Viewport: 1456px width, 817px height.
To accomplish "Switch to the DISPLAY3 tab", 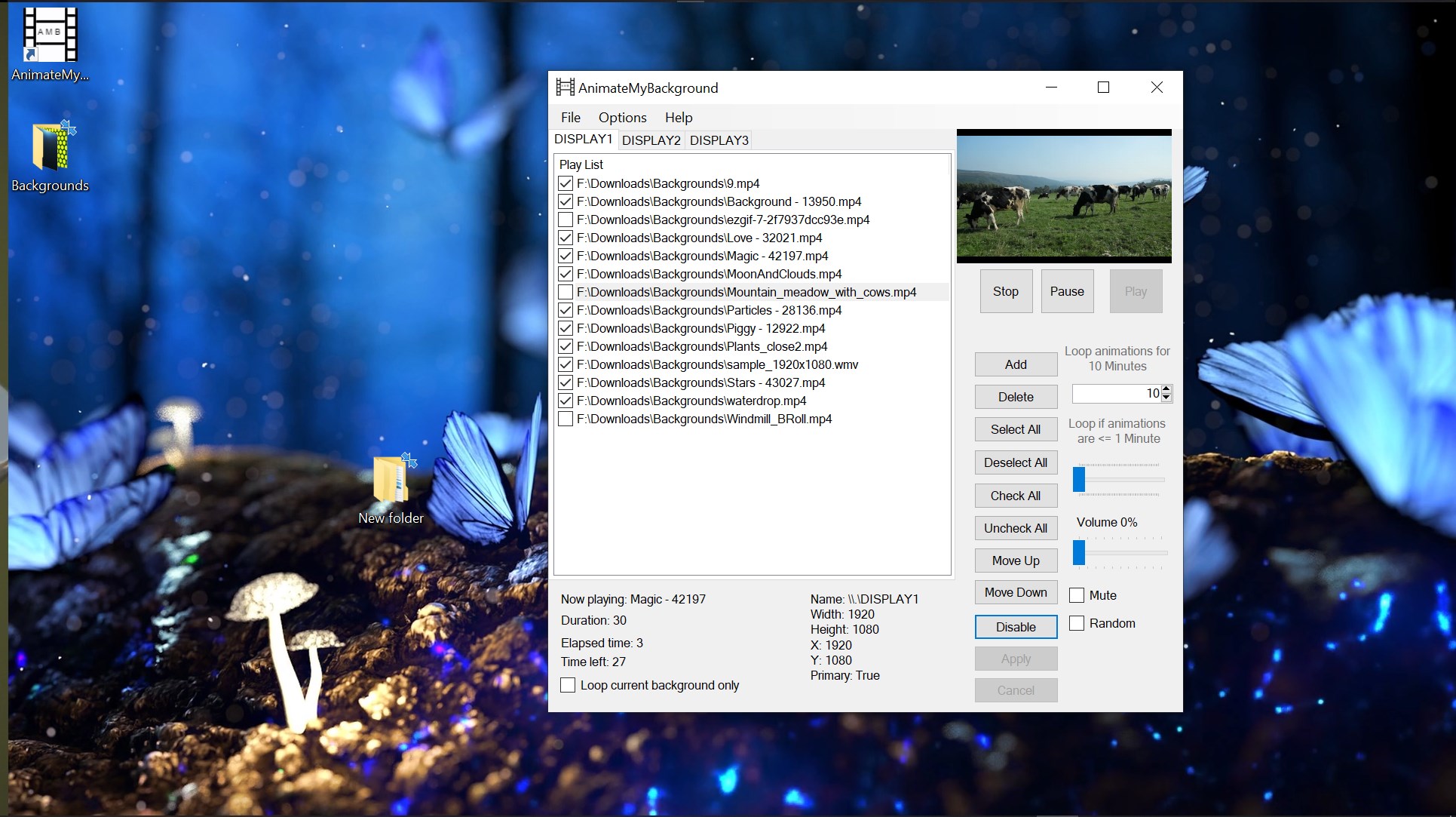I will (x=719, y=140).
